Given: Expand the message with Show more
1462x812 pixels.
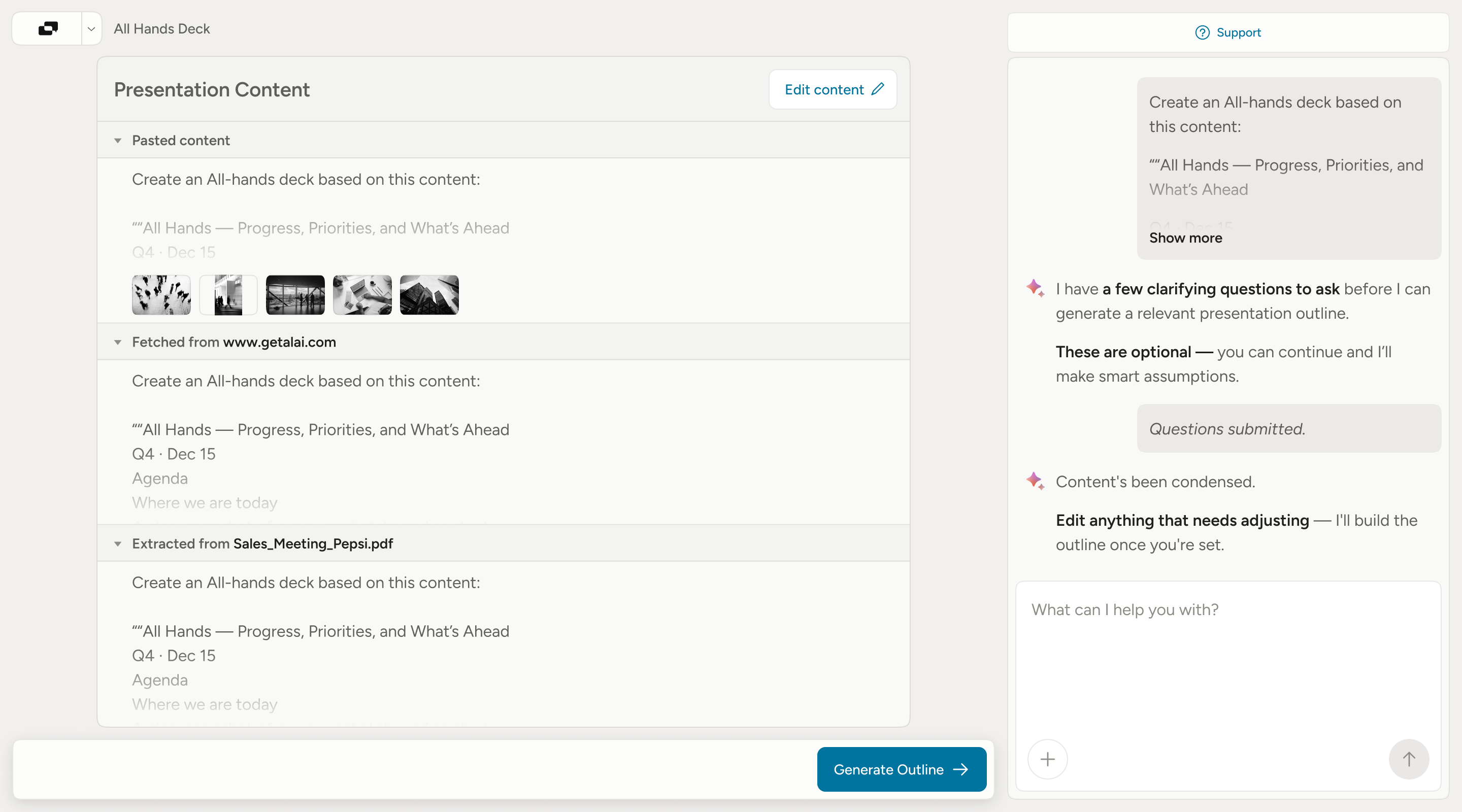Looking at the screenshot, I should (x=1186, y=238).
